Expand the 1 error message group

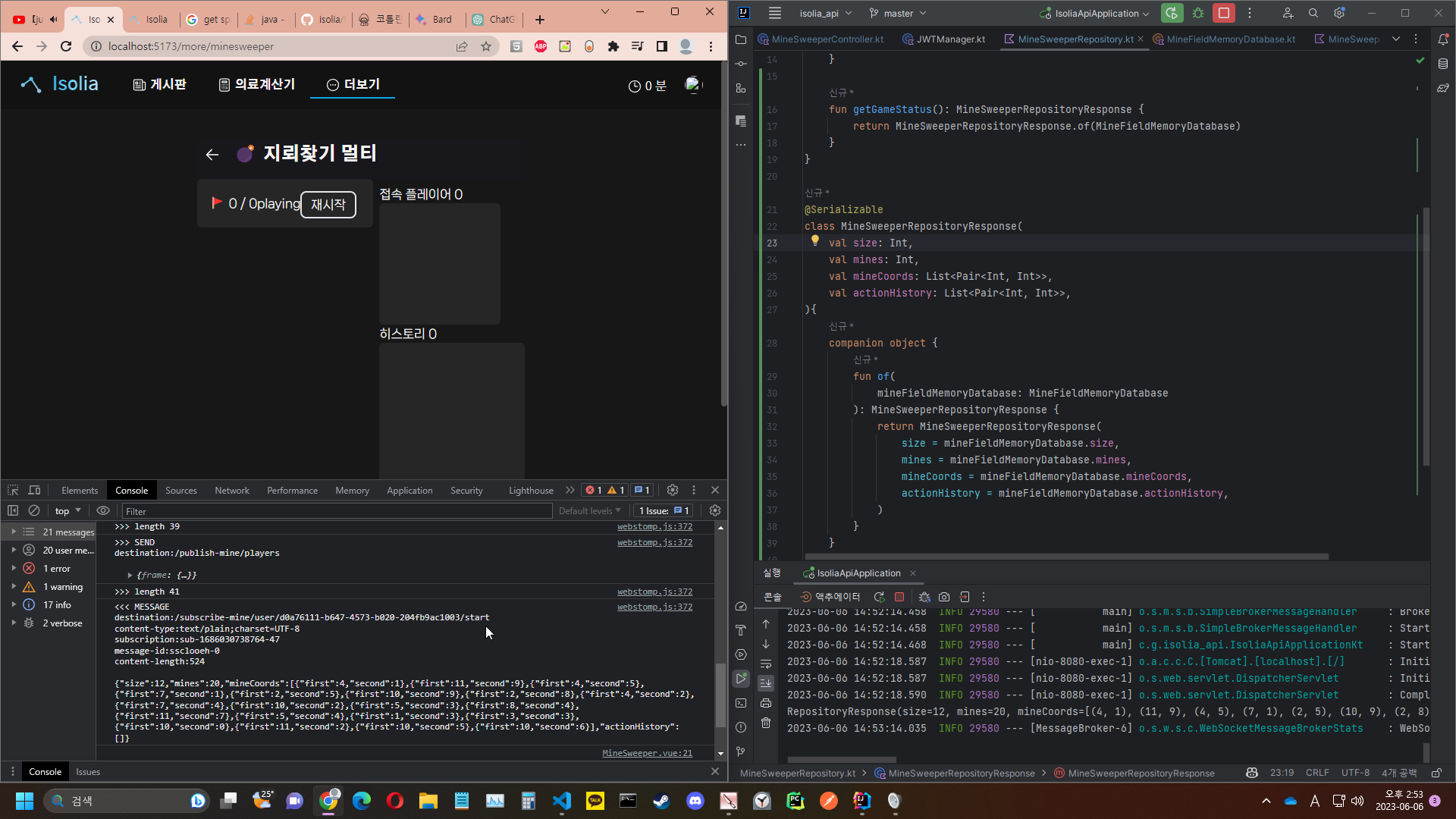(x=14, y=568)
